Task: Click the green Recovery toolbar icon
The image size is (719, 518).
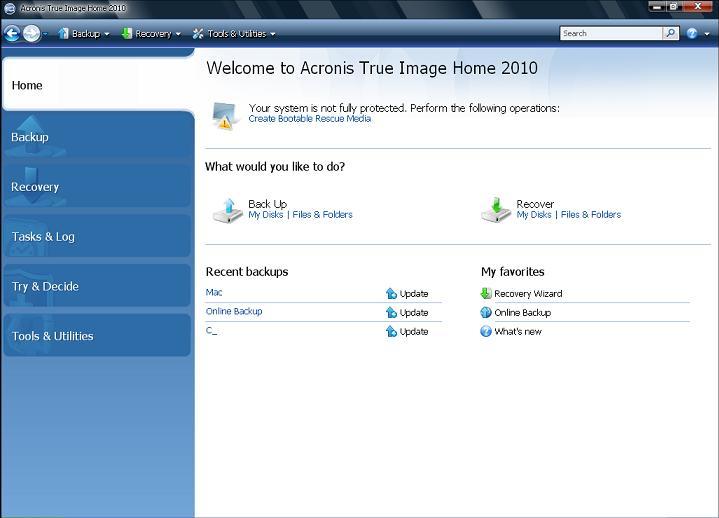Action: tap(127, 33)
